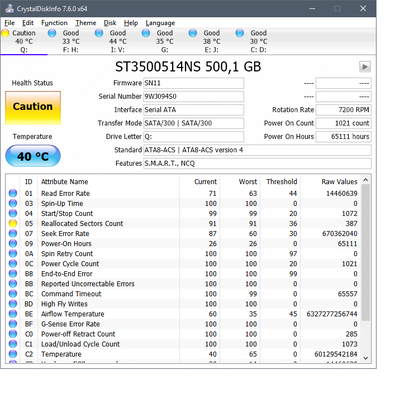
Task: Click the yellow Caution health status button
Action: coord(33,108)
